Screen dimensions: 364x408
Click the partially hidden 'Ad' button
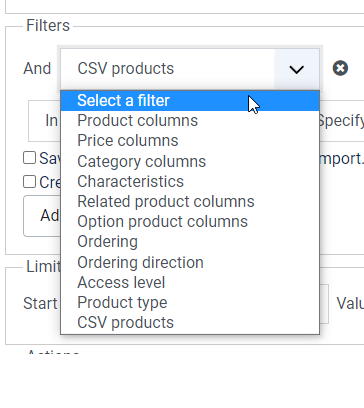click(42, 216)
